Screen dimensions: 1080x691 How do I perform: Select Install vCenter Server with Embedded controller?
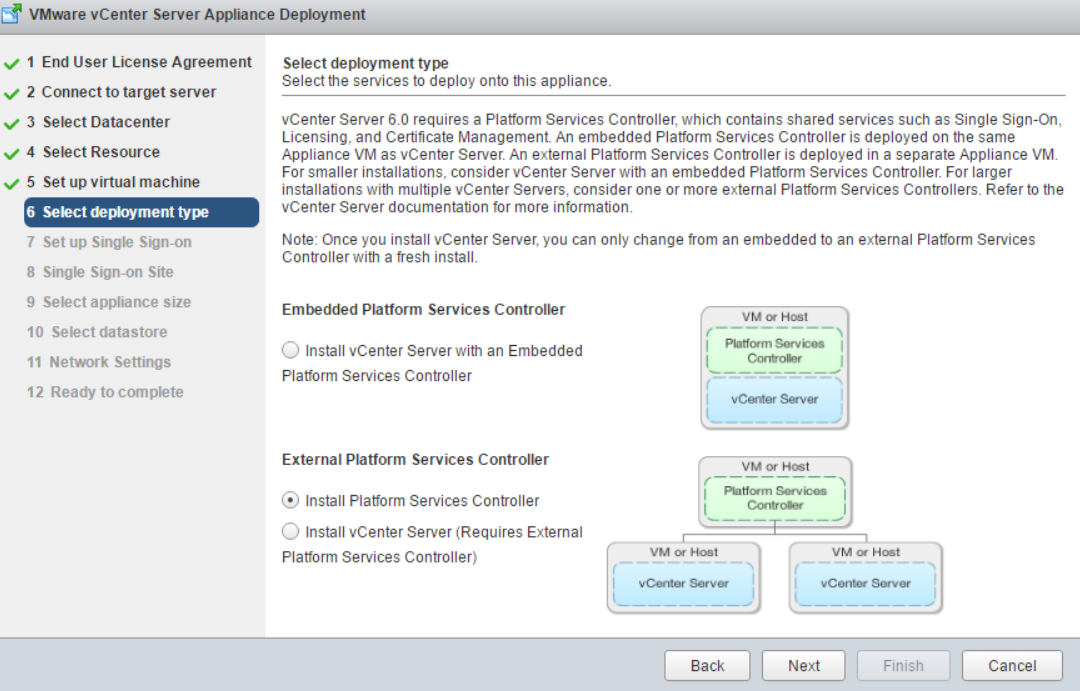(290, 351)
